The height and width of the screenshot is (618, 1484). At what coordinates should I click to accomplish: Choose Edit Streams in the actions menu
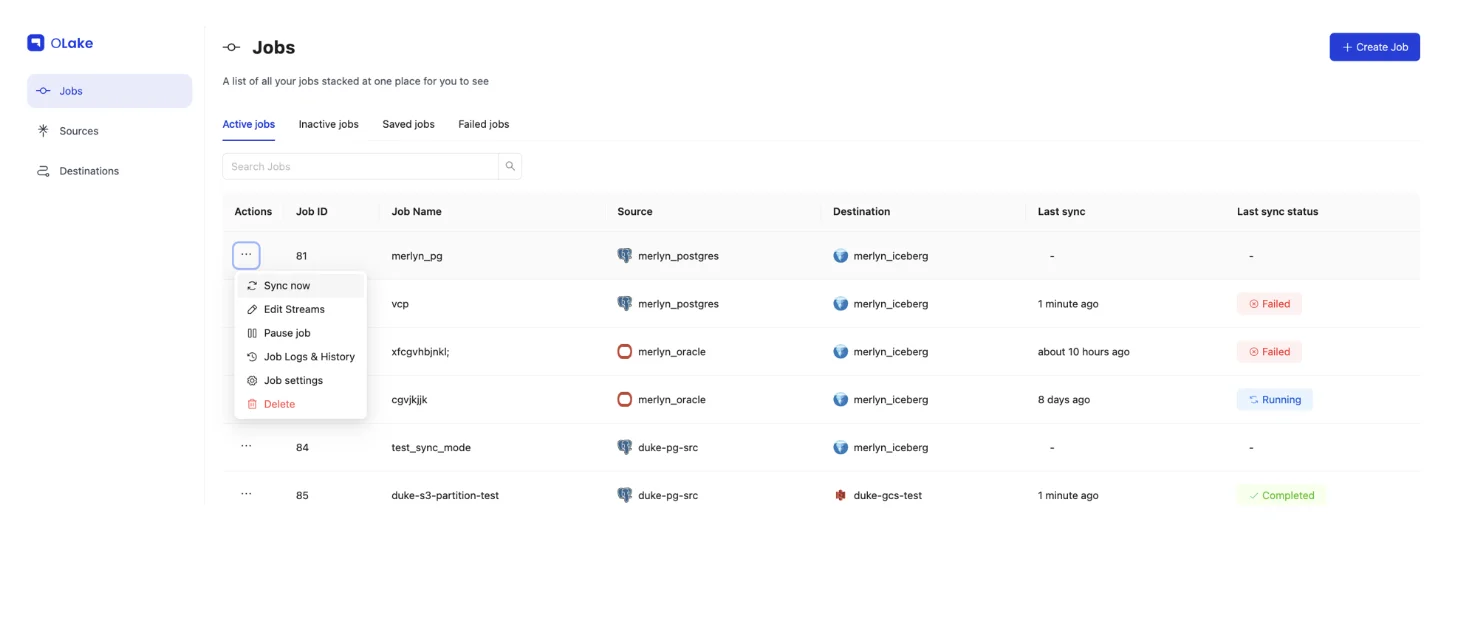(293, 310)
